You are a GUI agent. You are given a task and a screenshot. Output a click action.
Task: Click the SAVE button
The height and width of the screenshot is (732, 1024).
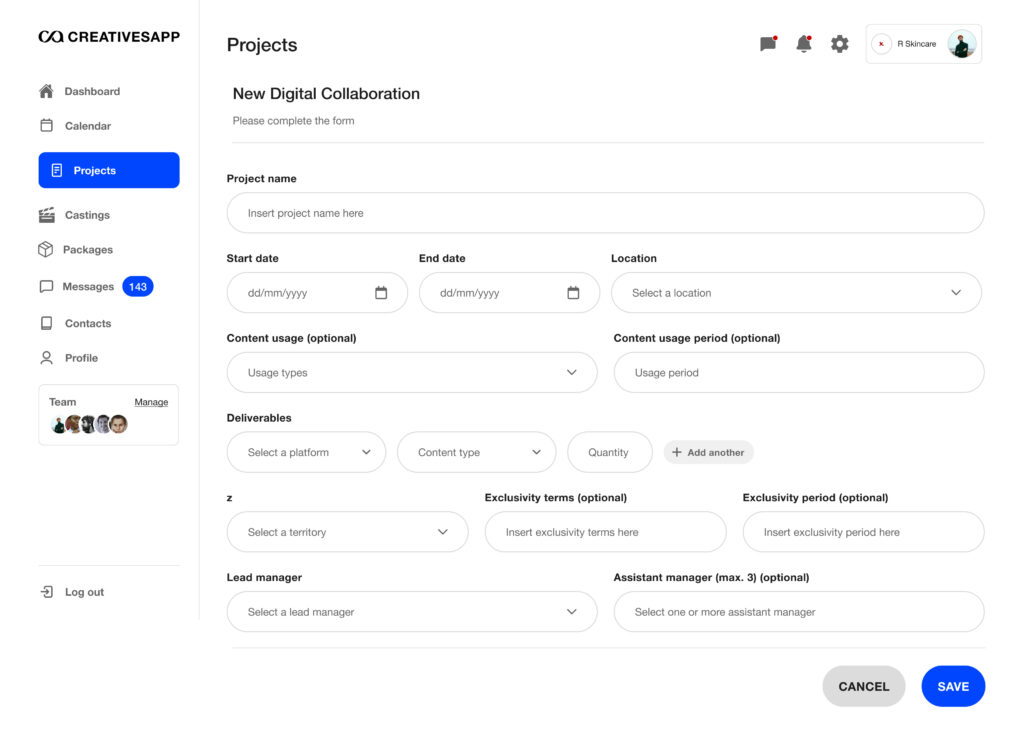tap(953, 686)
